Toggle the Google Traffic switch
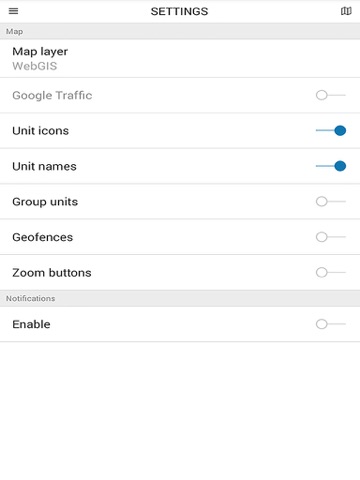Screen dimensions: 360x480 (x=331, y=95)
